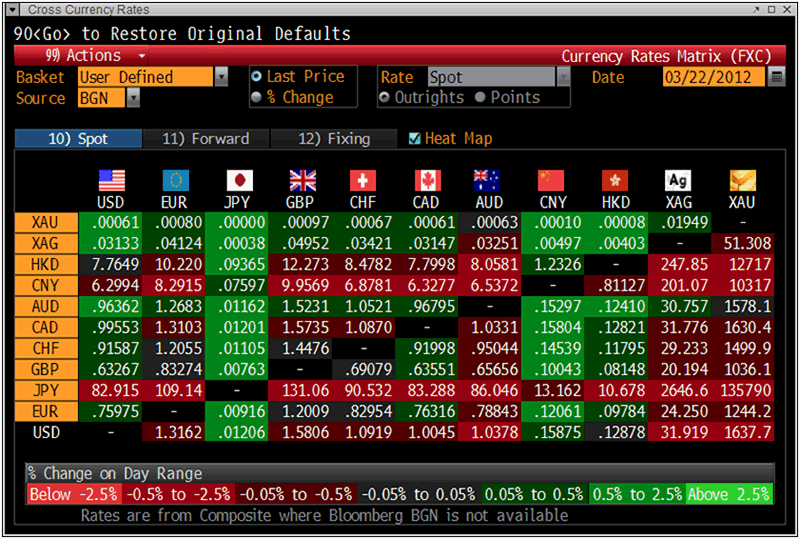
Task: Click the 1.0331 CAD/AUD cell
Action: [x=490, y=327]
